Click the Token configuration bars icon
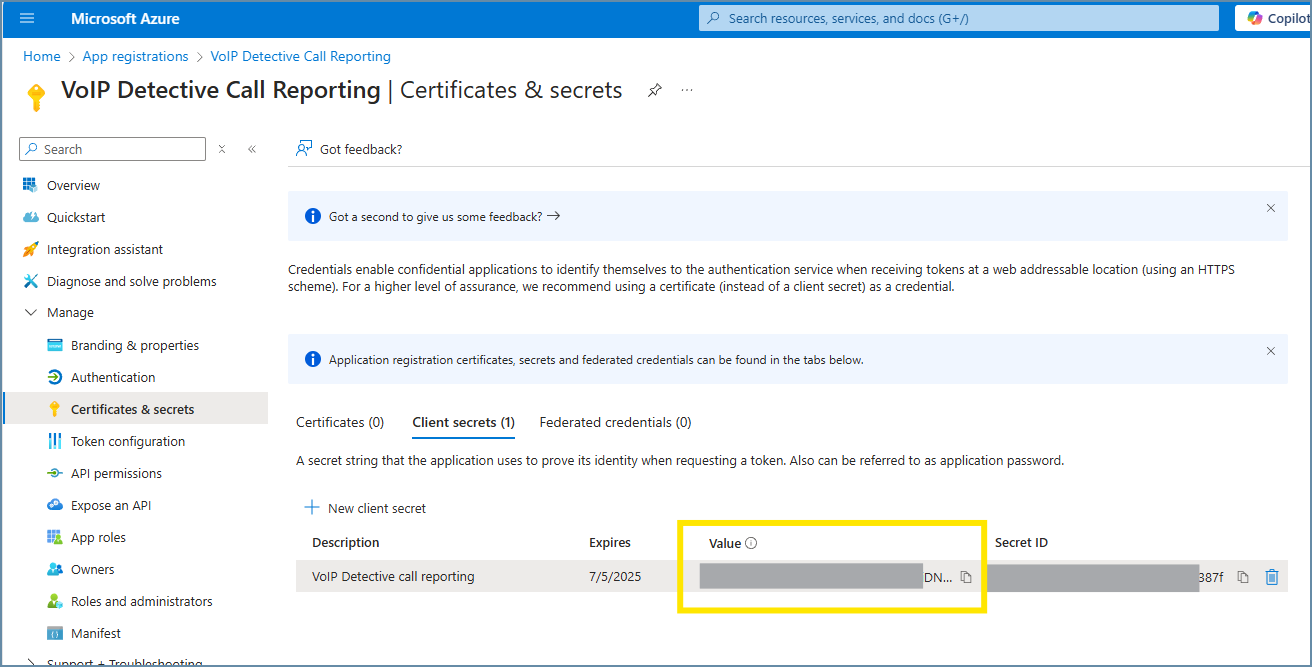 55,441
